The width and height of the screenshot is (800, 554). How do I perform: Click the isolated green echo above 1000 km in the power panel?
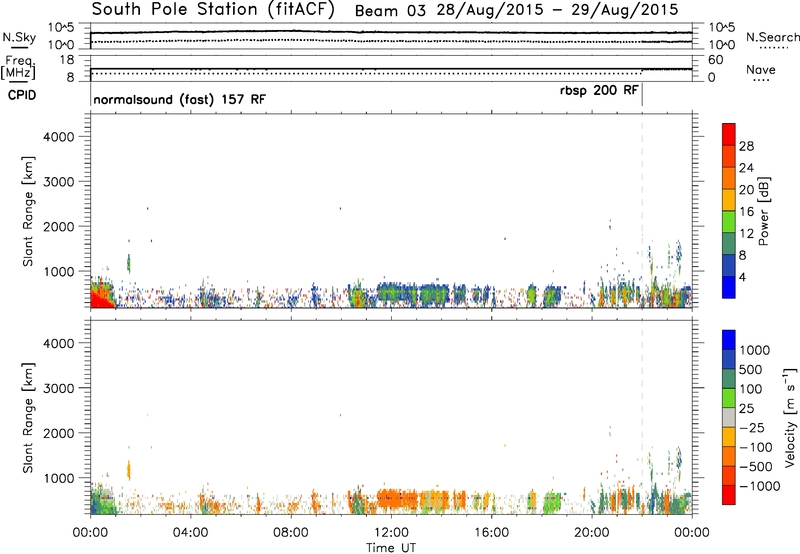point(129,263)
